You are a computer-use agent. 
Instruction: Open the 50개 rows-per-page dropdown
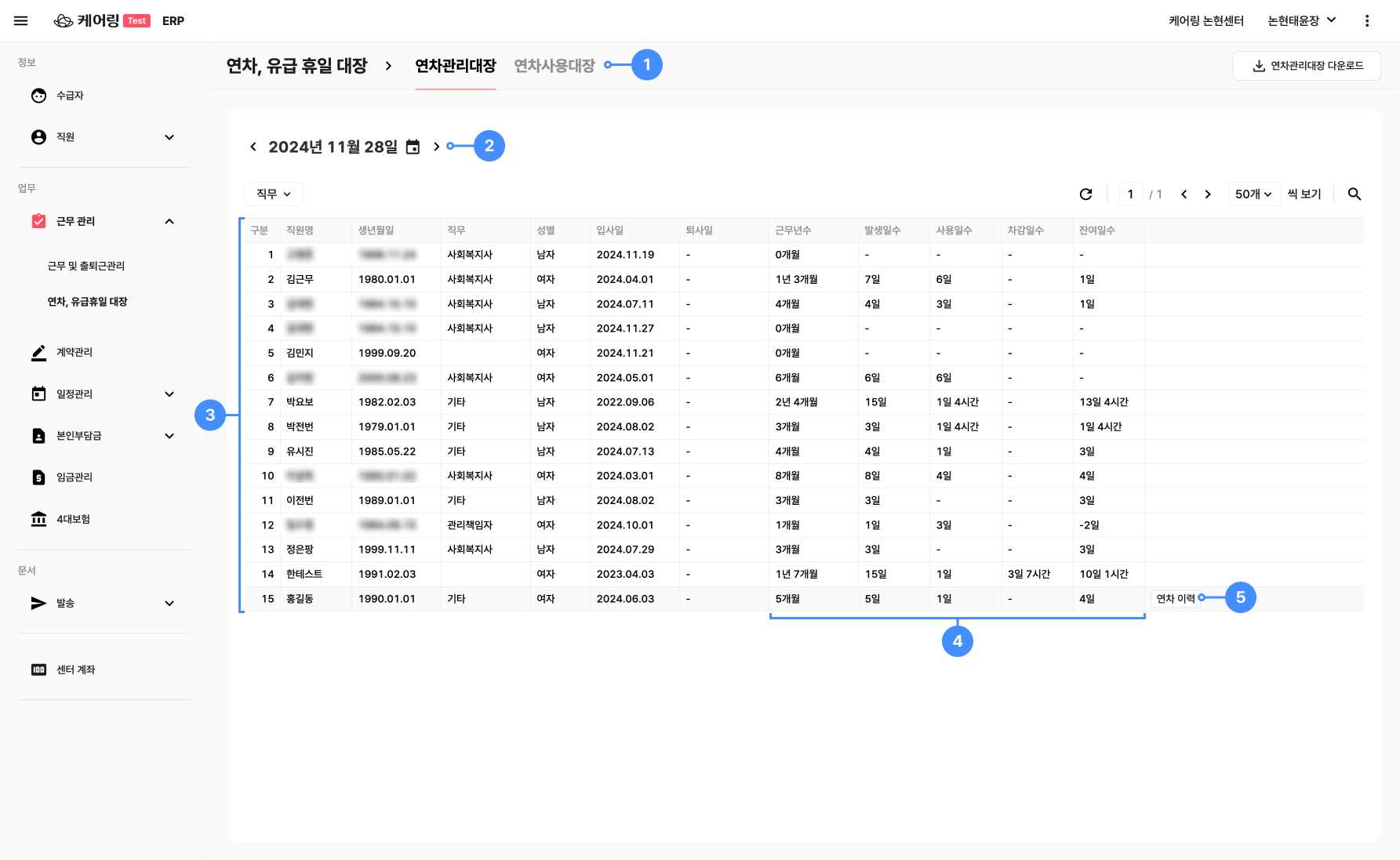tap(1253, 194)
